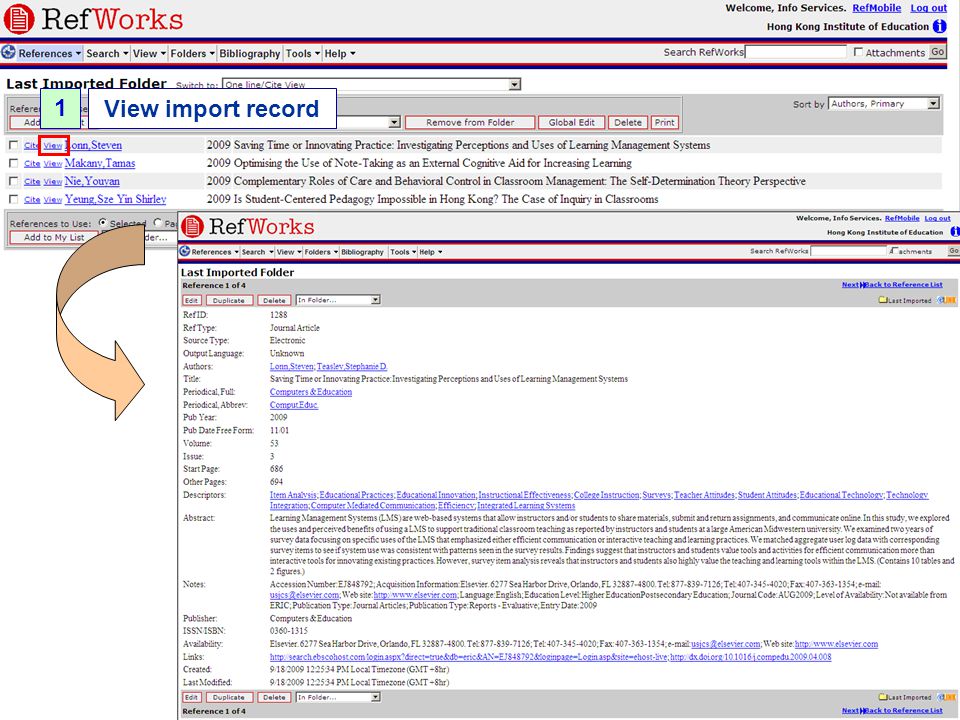The width and height of the screenshot is (960, 720).
Task: Click the Log out link in the list window
Action: click(x=928, y=8)
